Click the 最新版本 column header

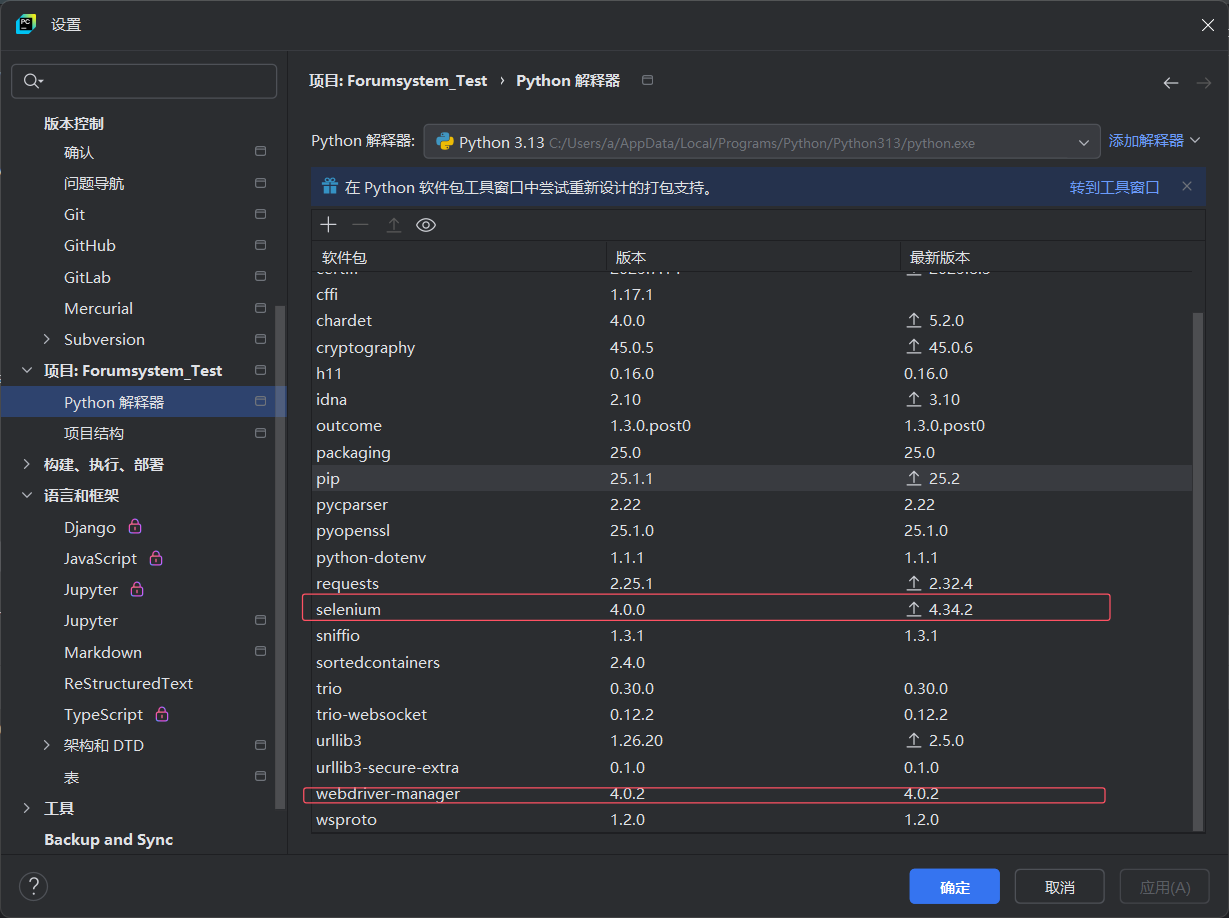coord(1046,257)
